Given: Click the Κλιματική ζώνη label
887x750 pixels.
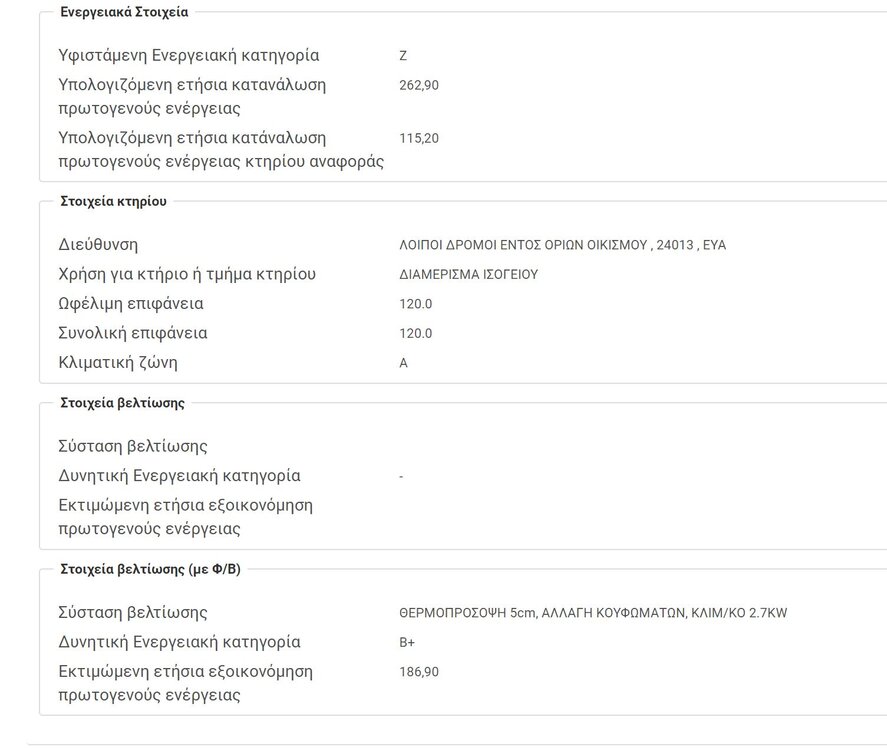Looking at the screenshot, I should tap(118, 362).
